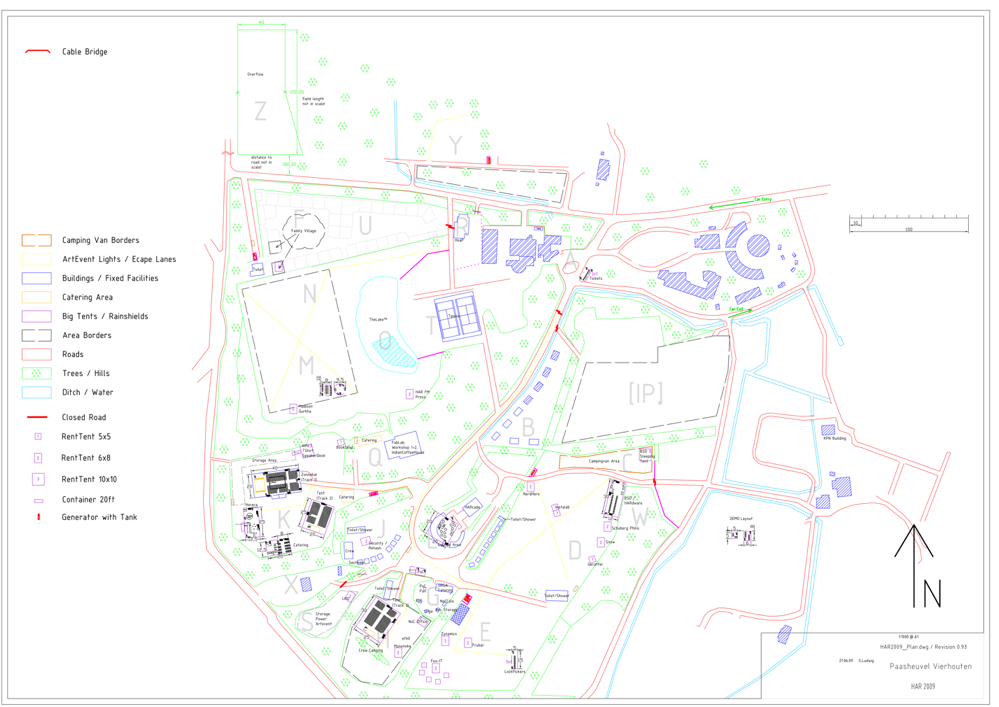Click the Campingvan Area label
Viewport: 999px width, 707px height.
[x=604, y=461]
